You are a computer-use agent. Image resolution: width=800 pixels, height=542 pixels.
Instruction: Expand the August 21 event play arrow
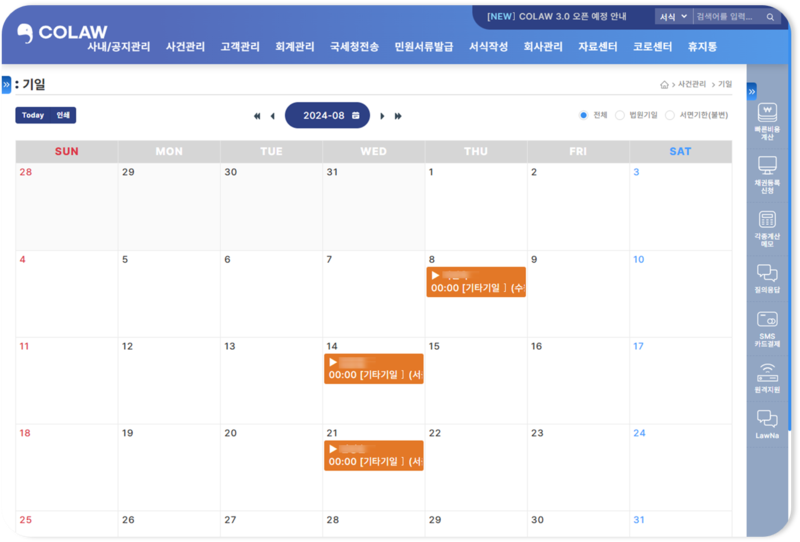click(x=333, y=449)
